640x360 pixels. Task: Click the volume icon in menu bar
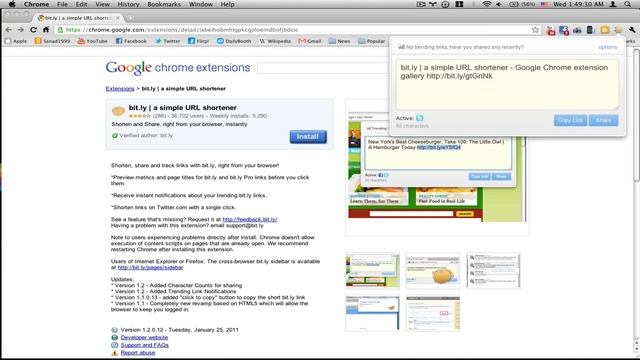(499, 4)
